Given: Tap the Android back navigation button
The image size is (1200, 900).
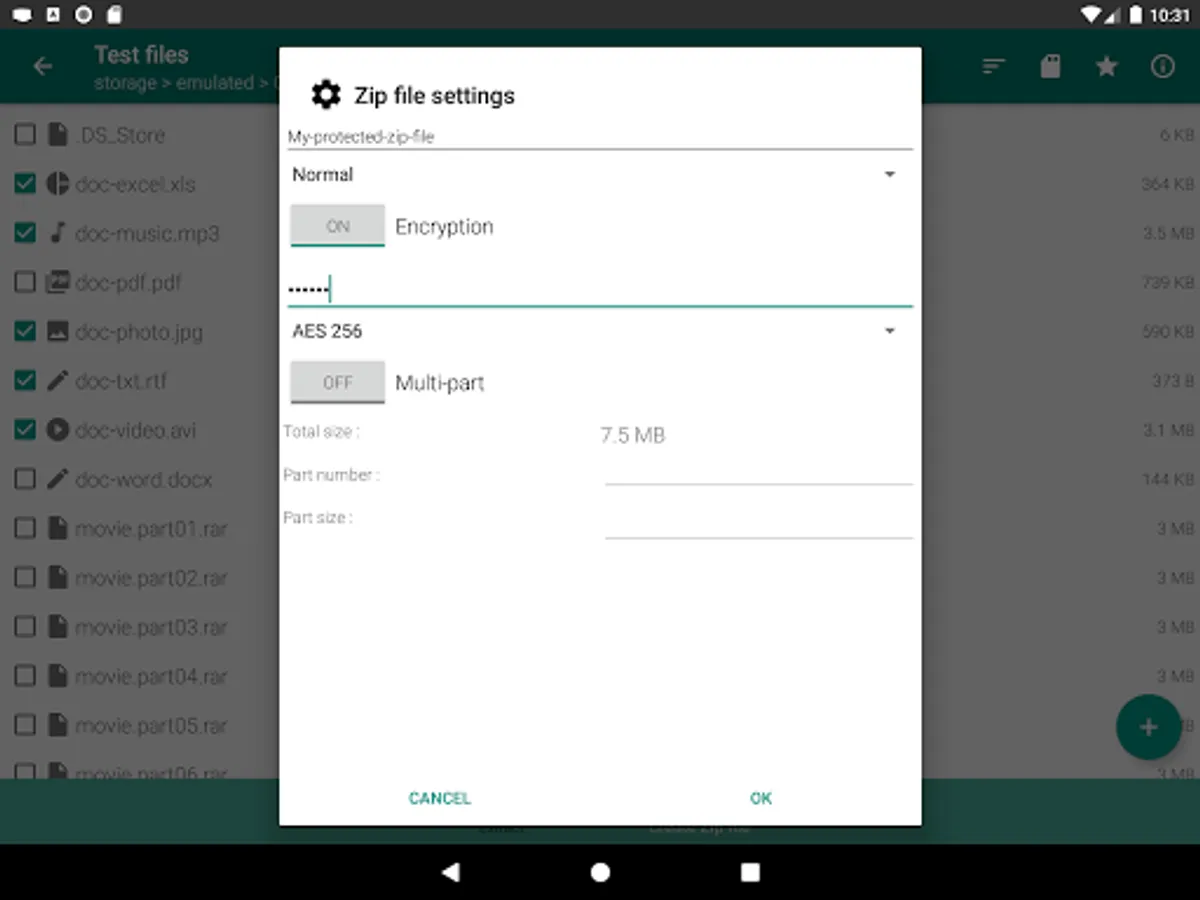Looking at the screenshot, I should click(450, 872).
